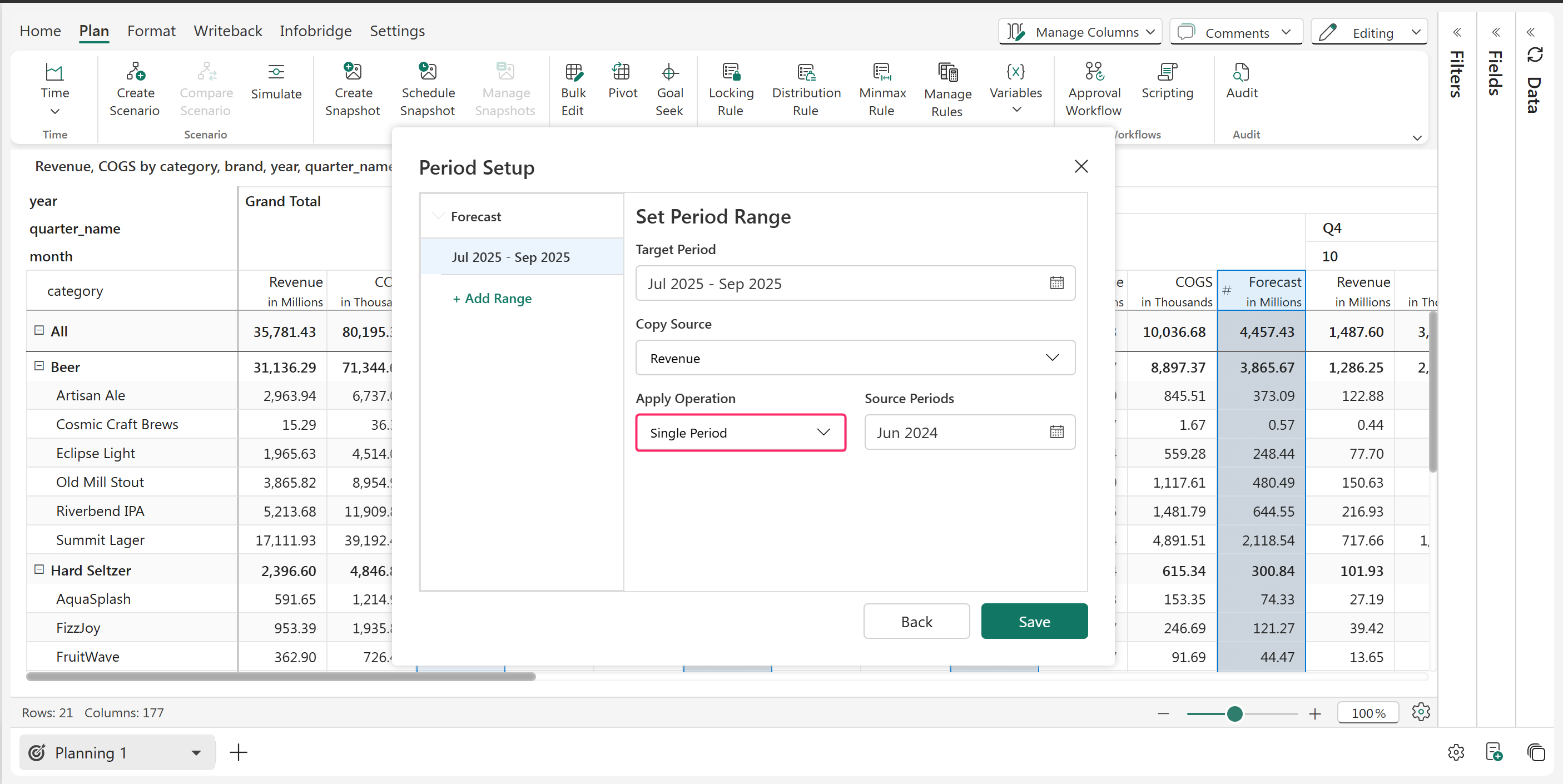Viewport: 1563px width, 784px height.
Task: Collapse the Beer category row
Action: point(39,366)
